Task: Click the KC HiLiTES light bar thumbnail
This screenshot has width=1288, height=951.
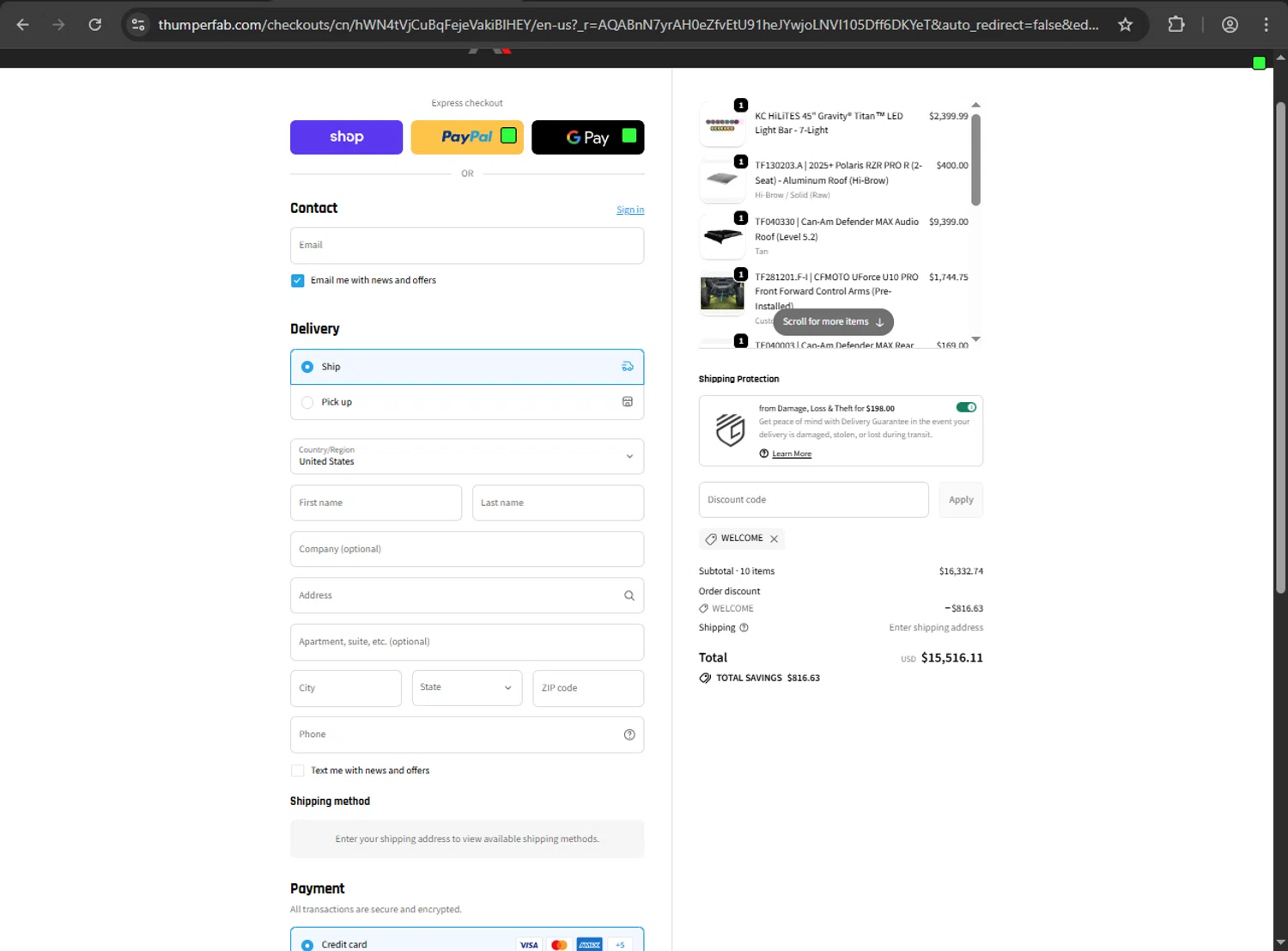Action: (722, 125)
